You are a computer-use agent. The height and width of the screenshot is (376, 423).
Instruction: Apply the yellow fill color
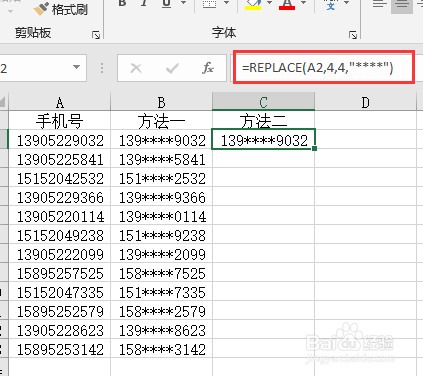click(x=253, y=4)
